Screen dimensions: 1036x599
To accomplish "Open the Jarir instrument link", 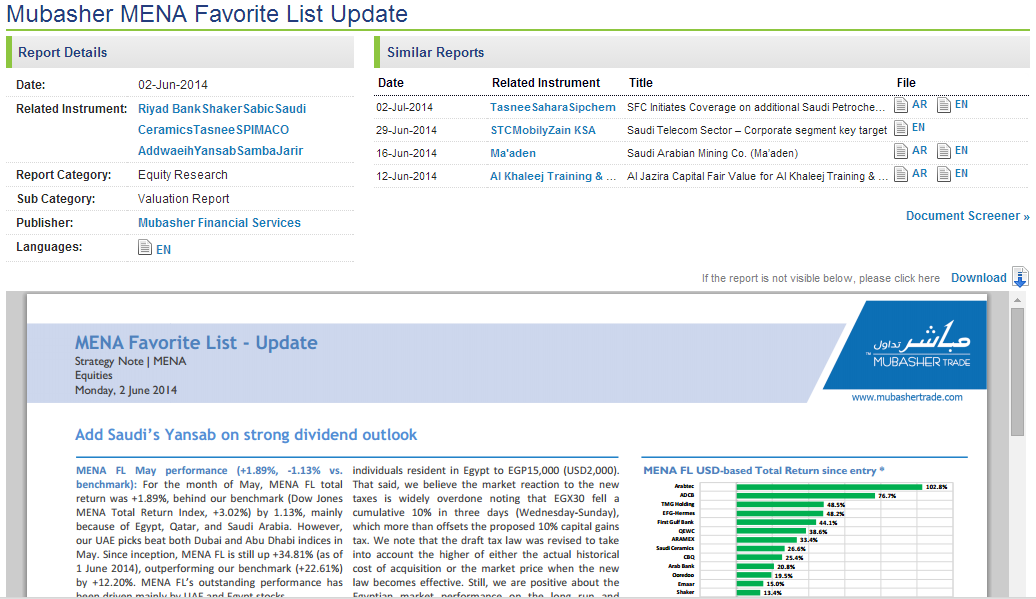I will point(289,151).
